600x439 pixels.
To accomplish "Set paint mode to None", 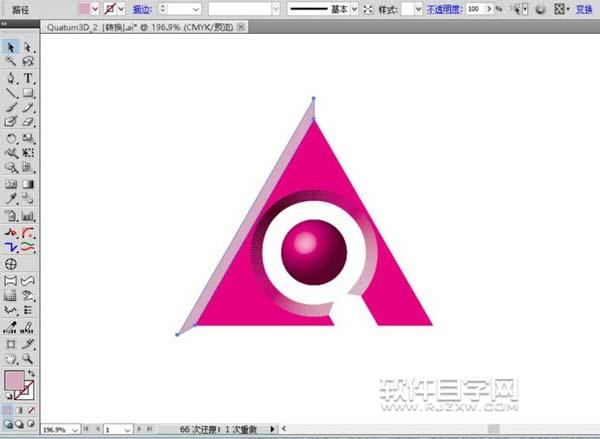I will pos(31,411).
